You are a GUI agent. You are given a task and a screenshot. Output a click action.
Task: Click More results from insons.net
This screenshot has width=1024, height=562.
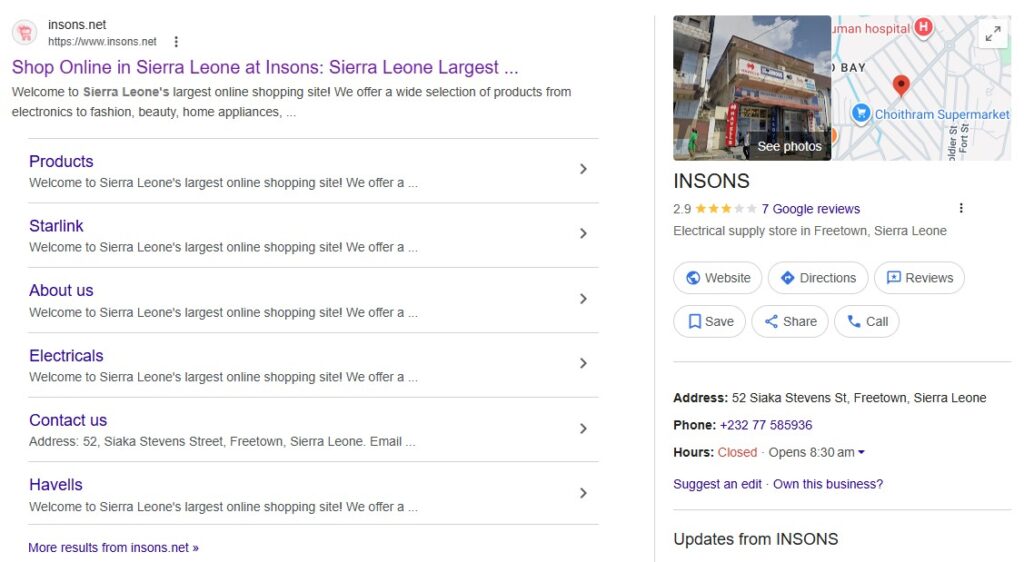point(114,548)
